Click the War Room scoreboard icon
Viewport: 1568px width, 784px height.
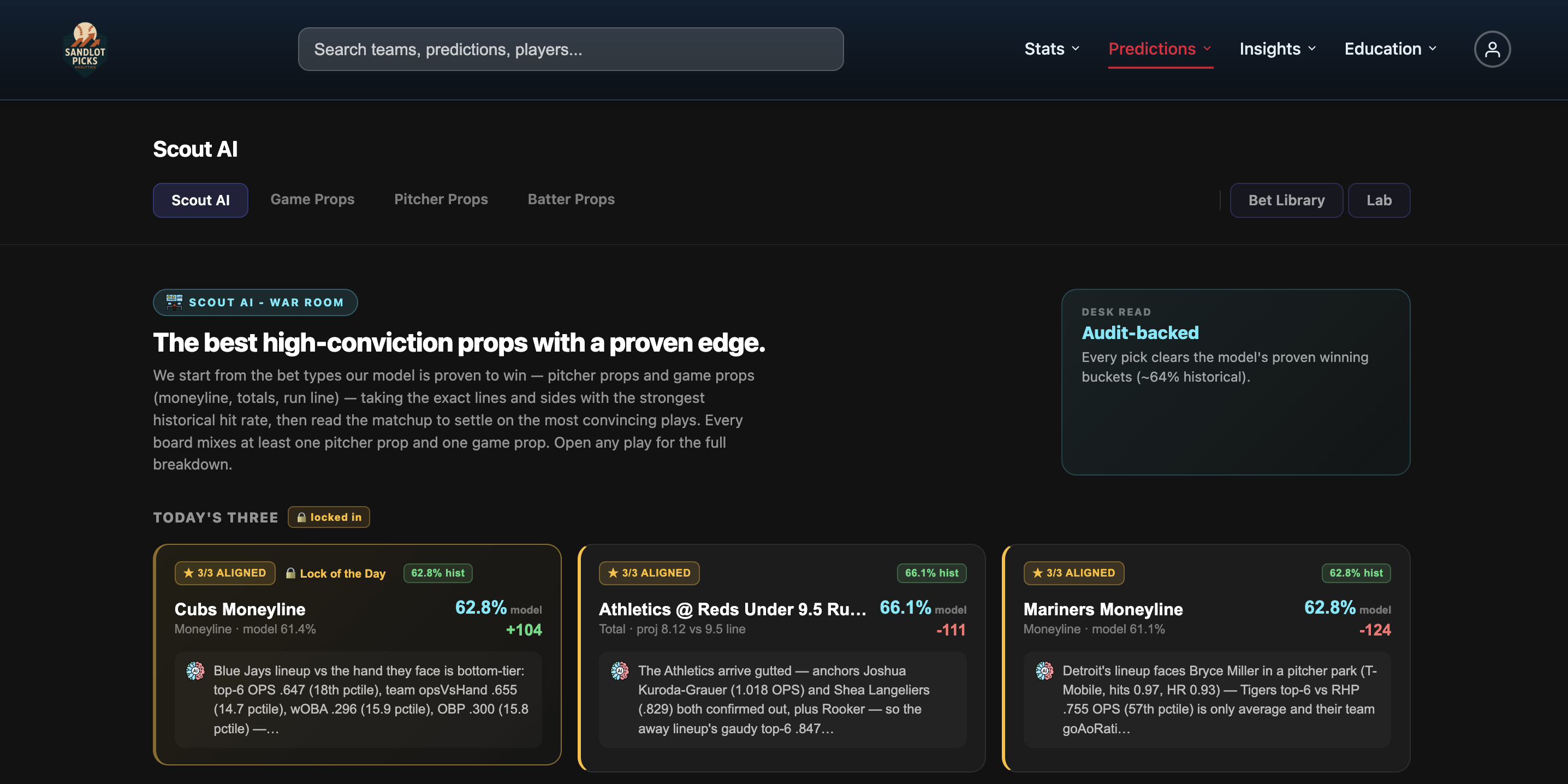(174, 302)
